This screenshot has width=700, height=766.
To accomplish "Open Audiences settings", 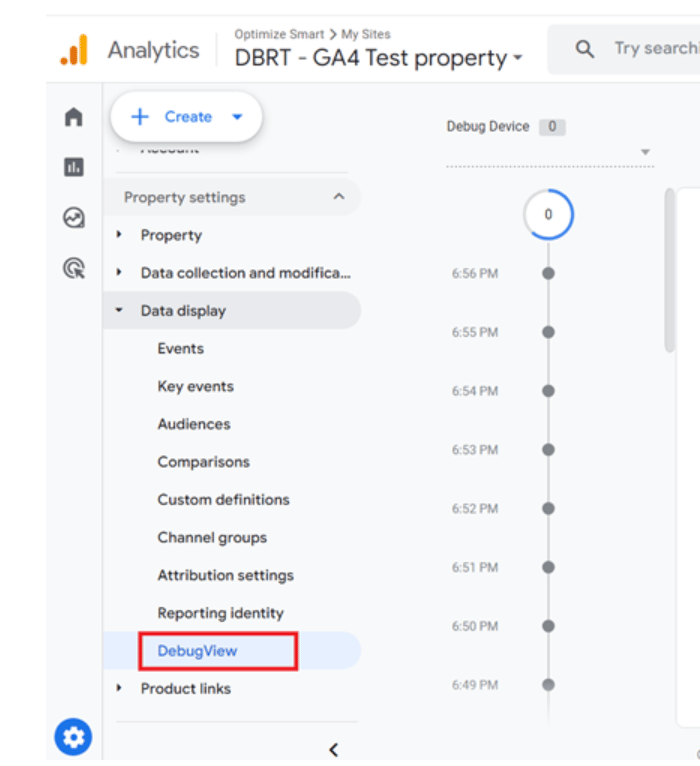I will (x=194, y=424).
